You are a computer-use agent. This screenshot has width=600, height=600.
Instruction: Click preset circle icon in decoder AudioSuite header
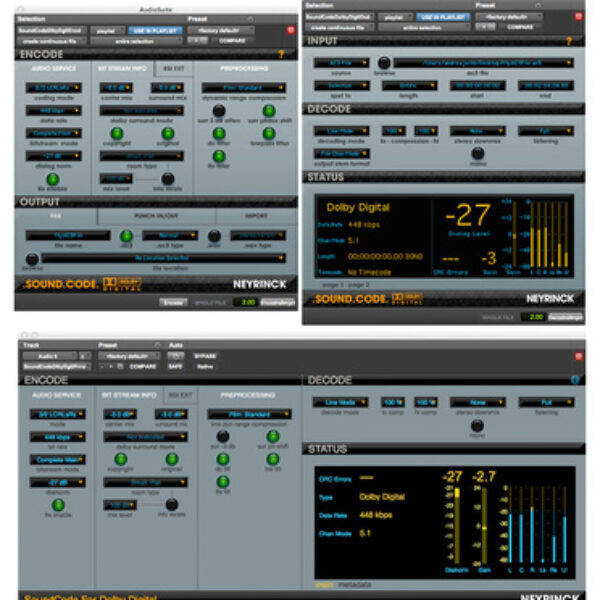(x=538, y=5)
